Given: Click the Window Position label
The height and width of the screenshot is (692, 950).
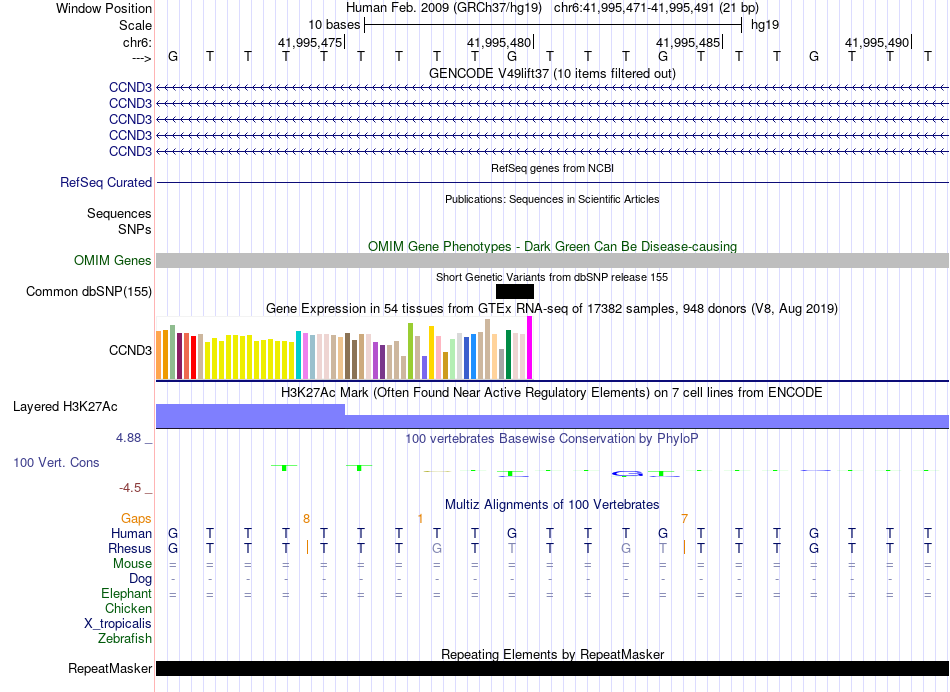Looking at the screenshot, I should (104, 8).
